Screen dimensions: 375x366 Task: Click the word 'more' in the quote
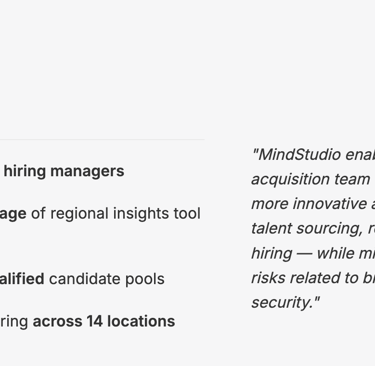coord(269,204)
